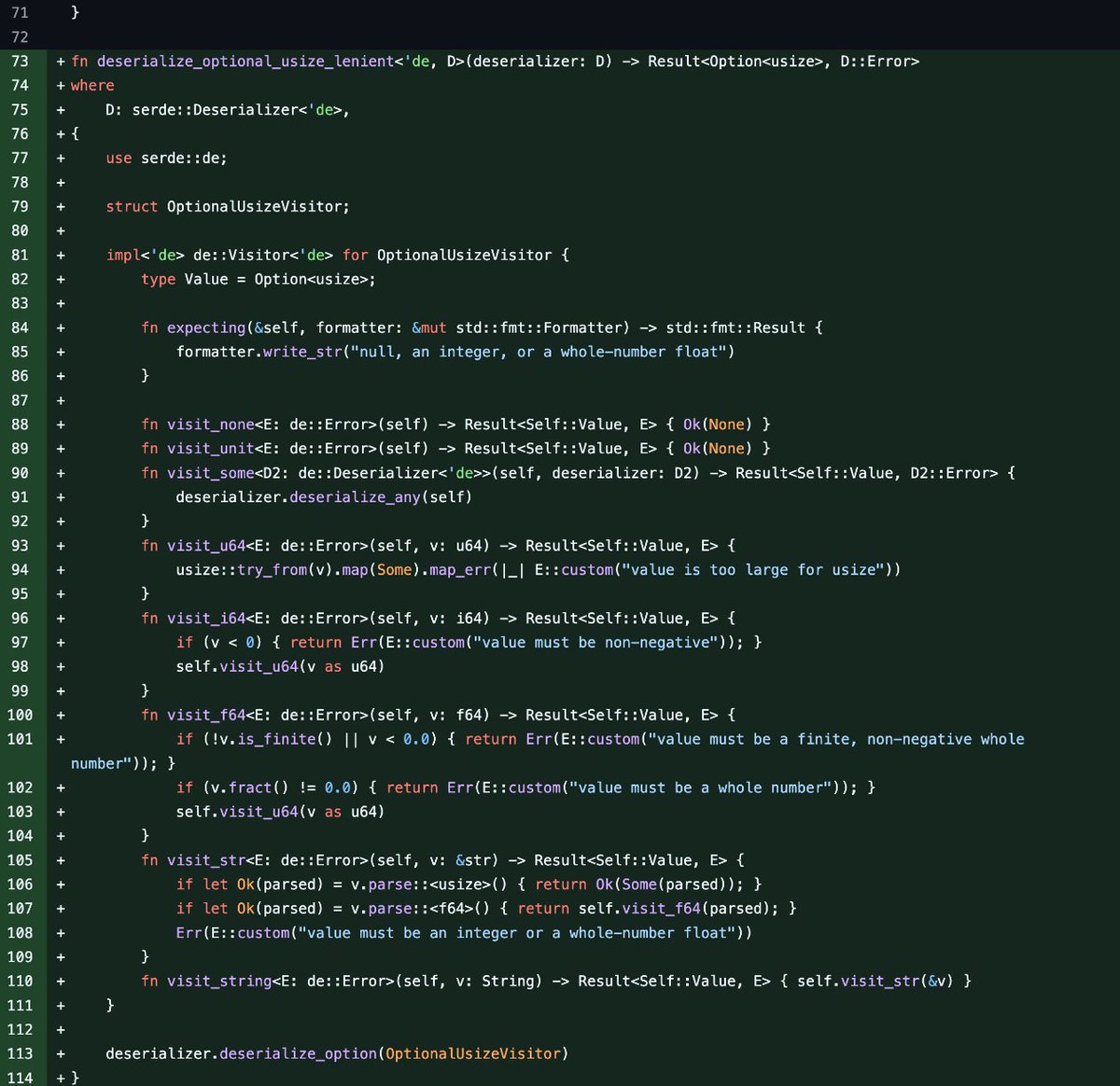Click 'D: serde::Deserializer<'de>,' bound

228,110
